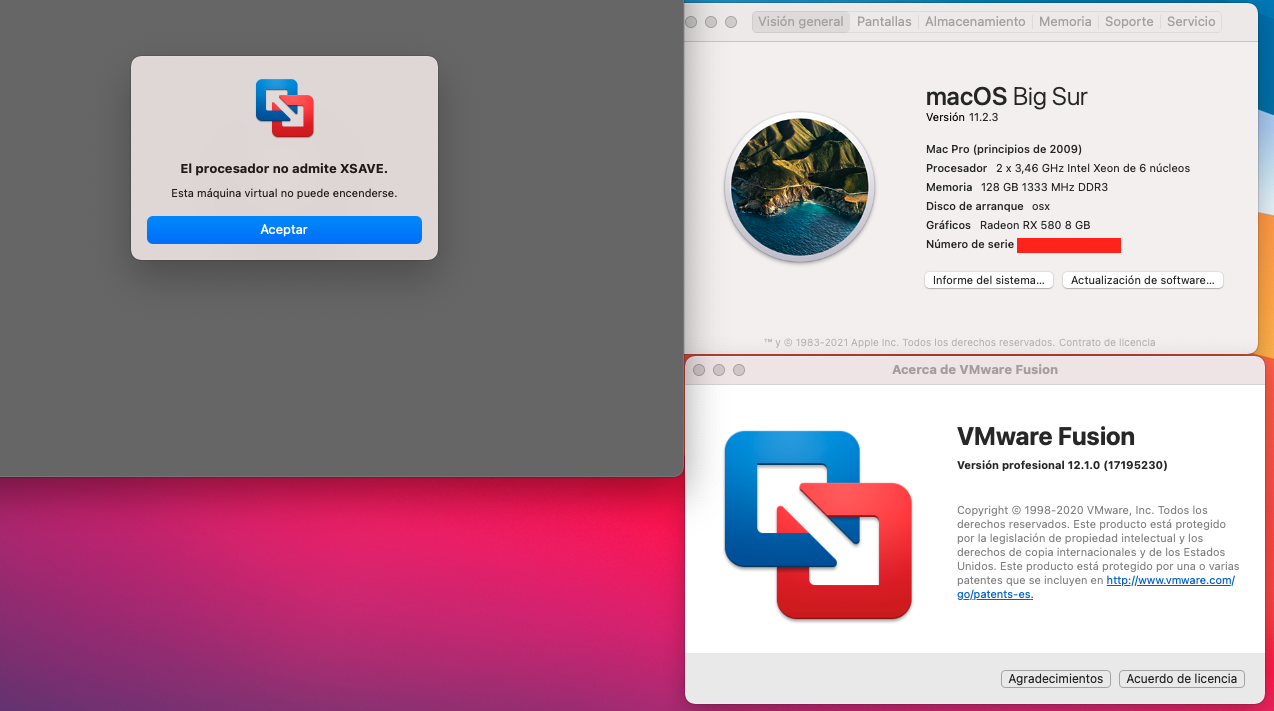1274x711 pixels.
Task: Click the Procesador Intel Xeon line
Action: [1058, 169]
